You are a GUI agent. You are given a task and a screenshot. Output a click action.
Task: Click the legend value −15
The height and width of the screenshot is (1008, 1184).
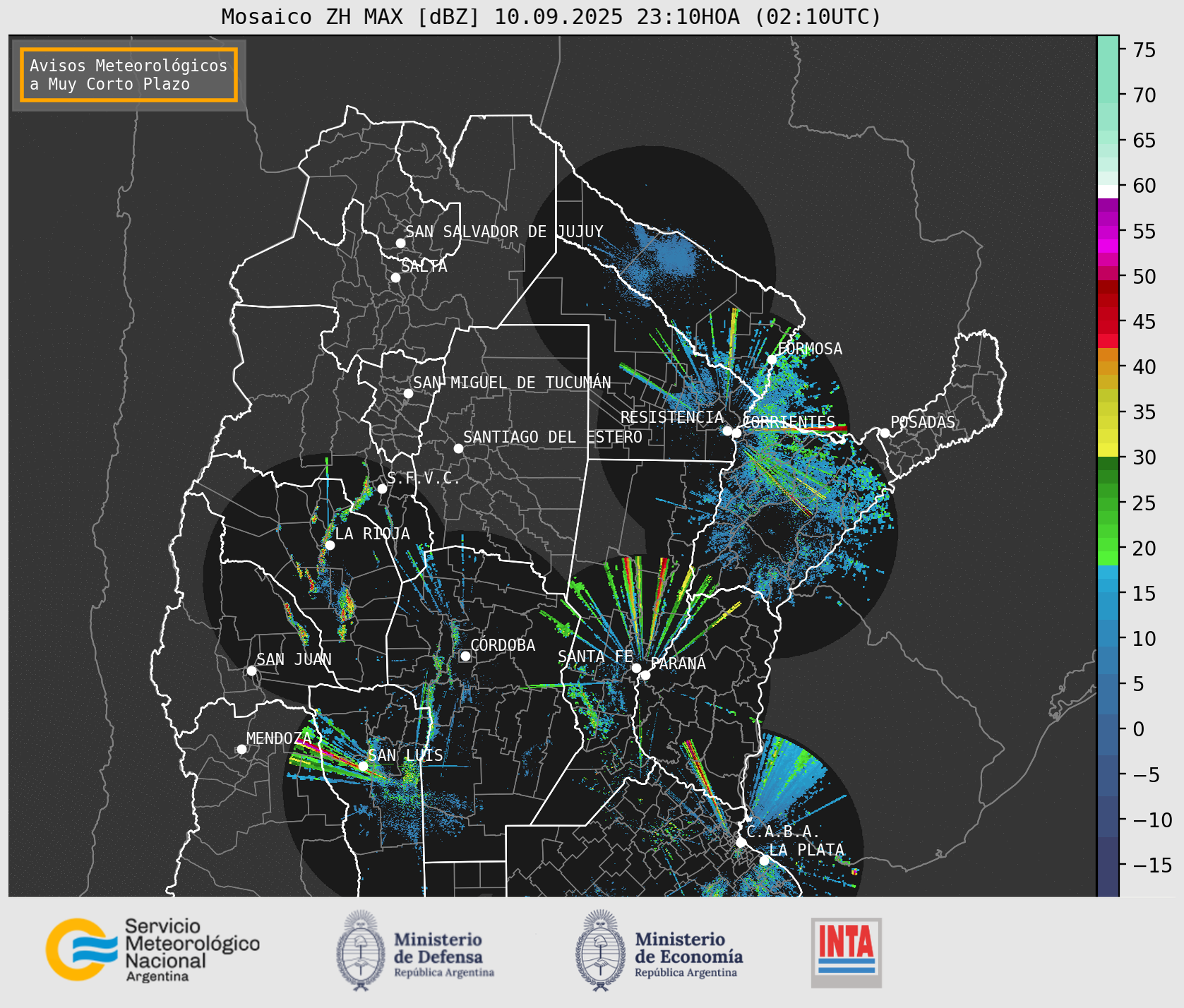click(x=1152, y=865)
